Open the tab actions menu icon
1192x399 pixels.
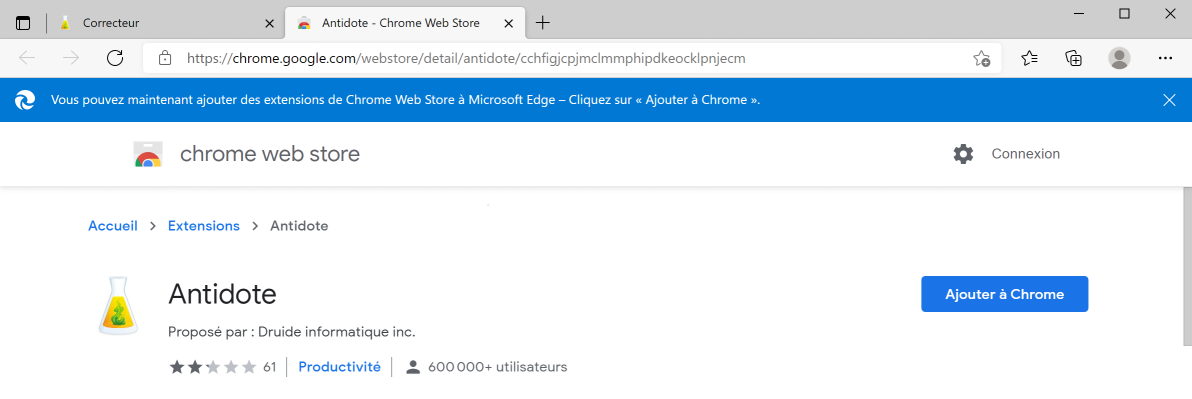coord(24,23)
